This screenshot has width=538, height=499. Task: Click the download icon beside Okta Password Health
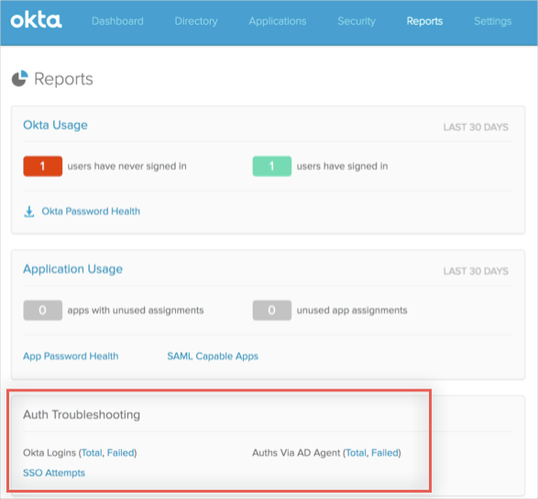[29, 211]
